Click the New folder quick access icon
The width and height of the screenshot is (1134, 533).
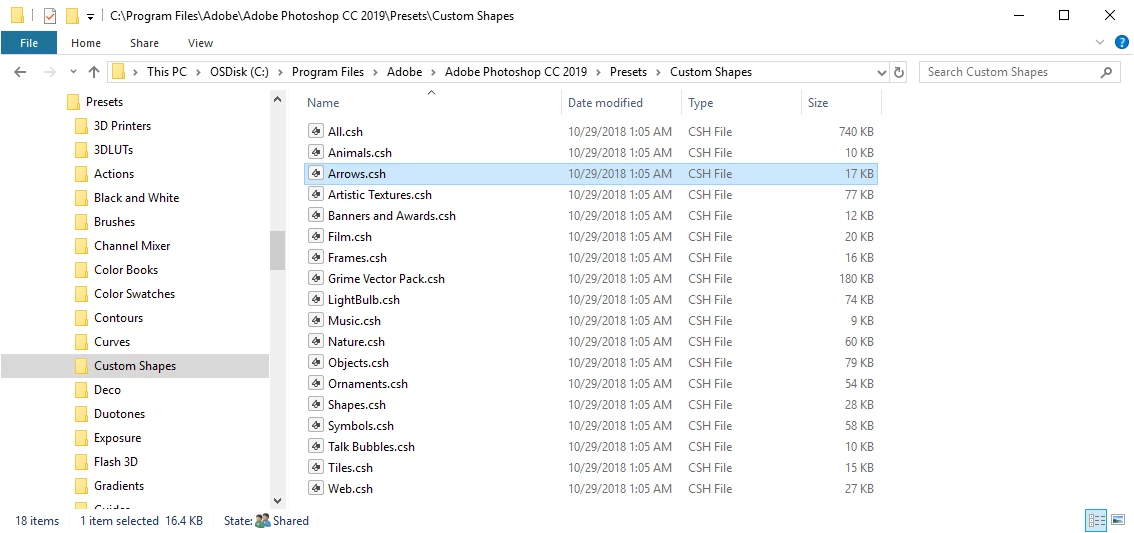point(72,15)
